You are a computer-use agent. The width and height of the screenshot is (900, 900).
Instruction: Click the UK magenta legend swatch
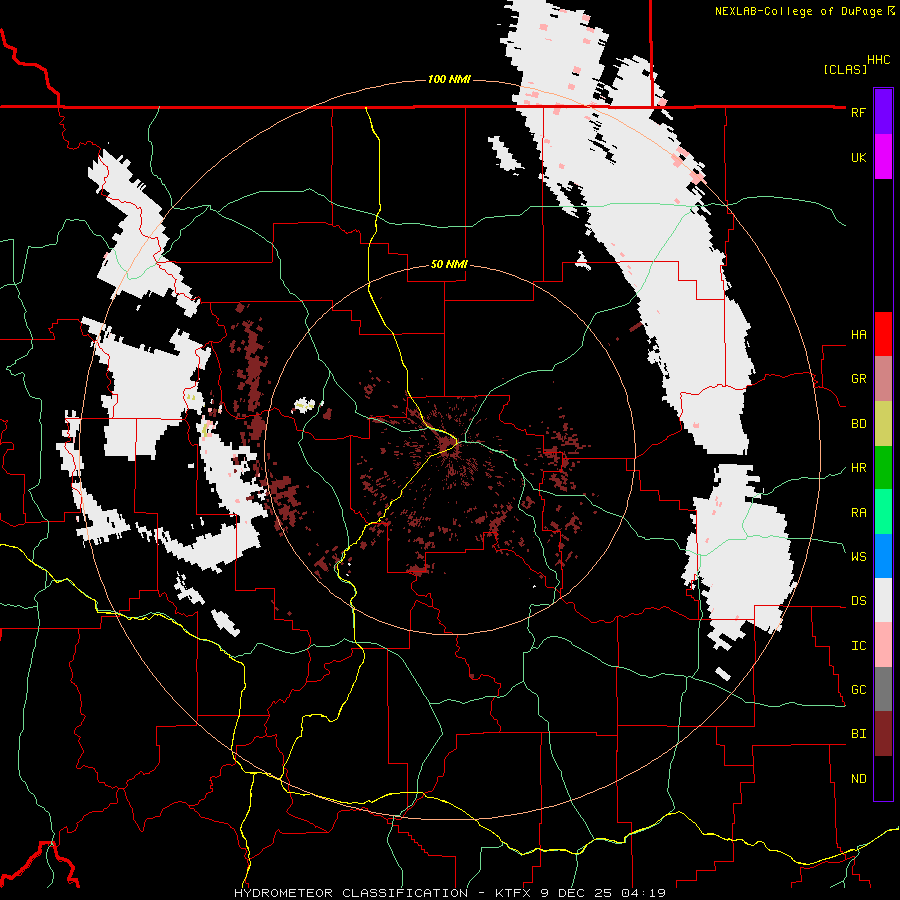click(883, 157)
